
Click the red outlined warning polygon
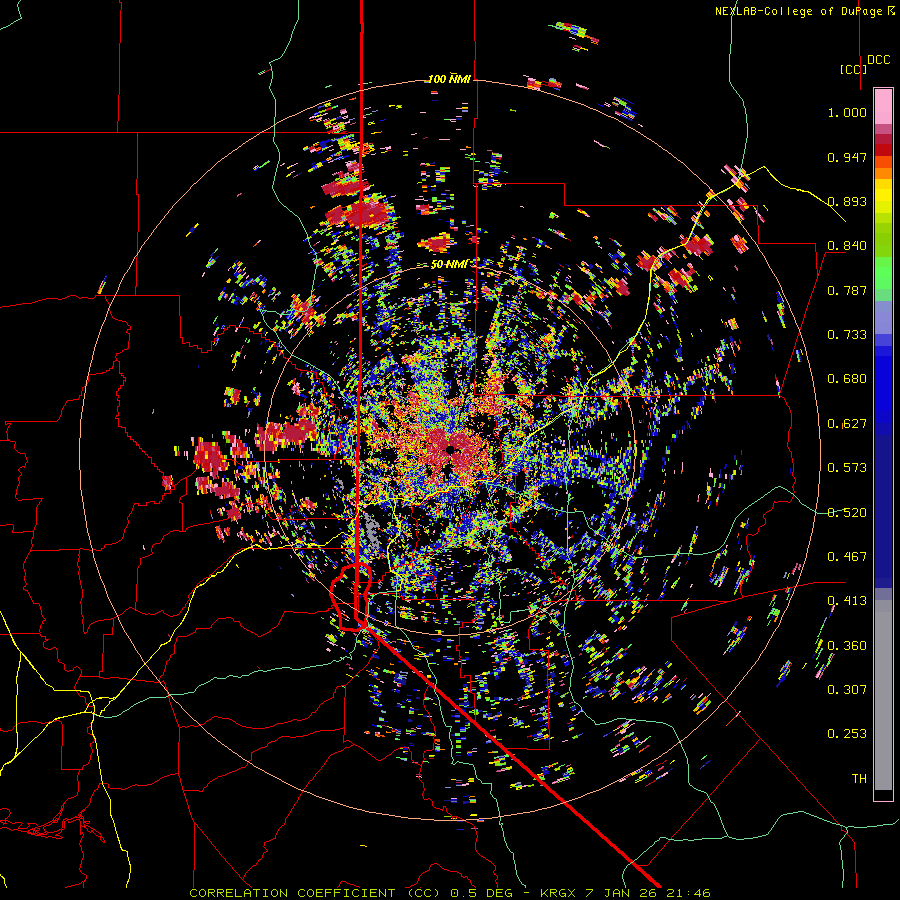coord(351,597)
